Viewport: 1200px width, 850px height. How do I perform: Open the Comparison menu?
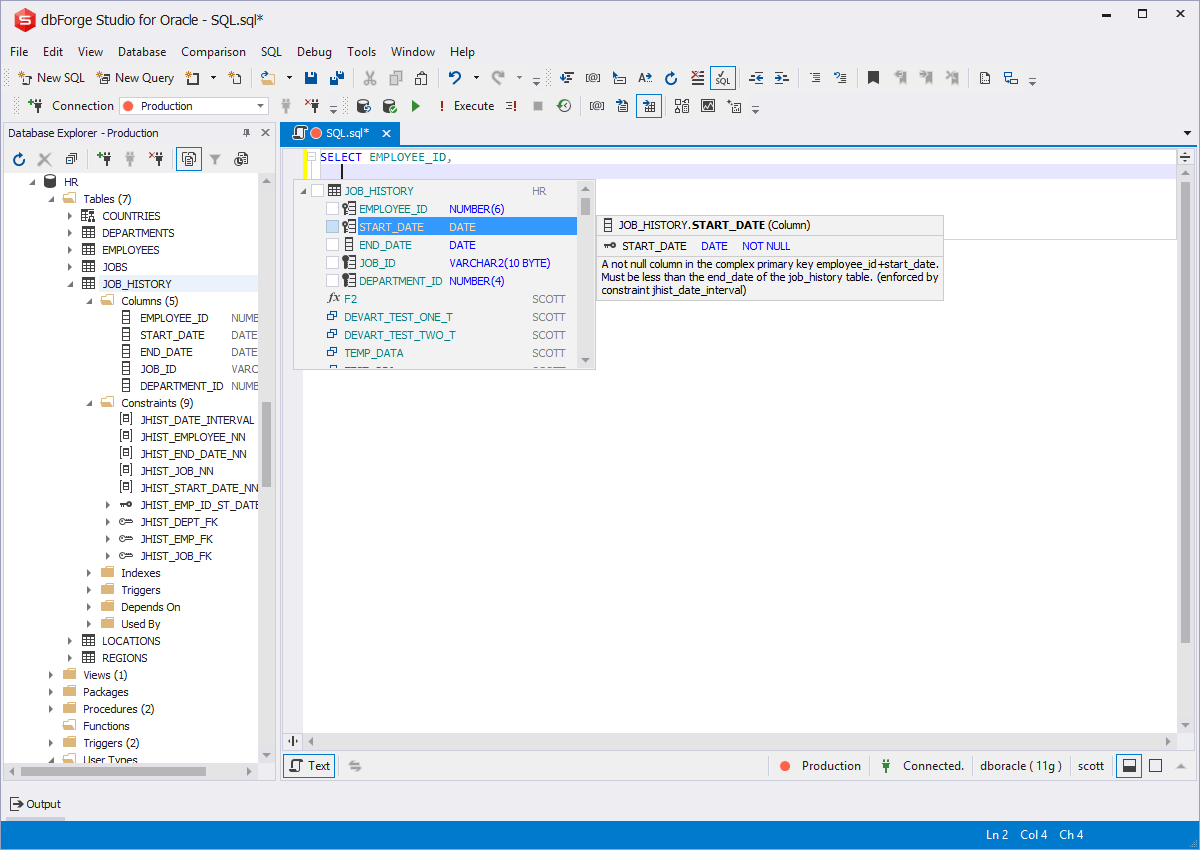tap(213, 52)
